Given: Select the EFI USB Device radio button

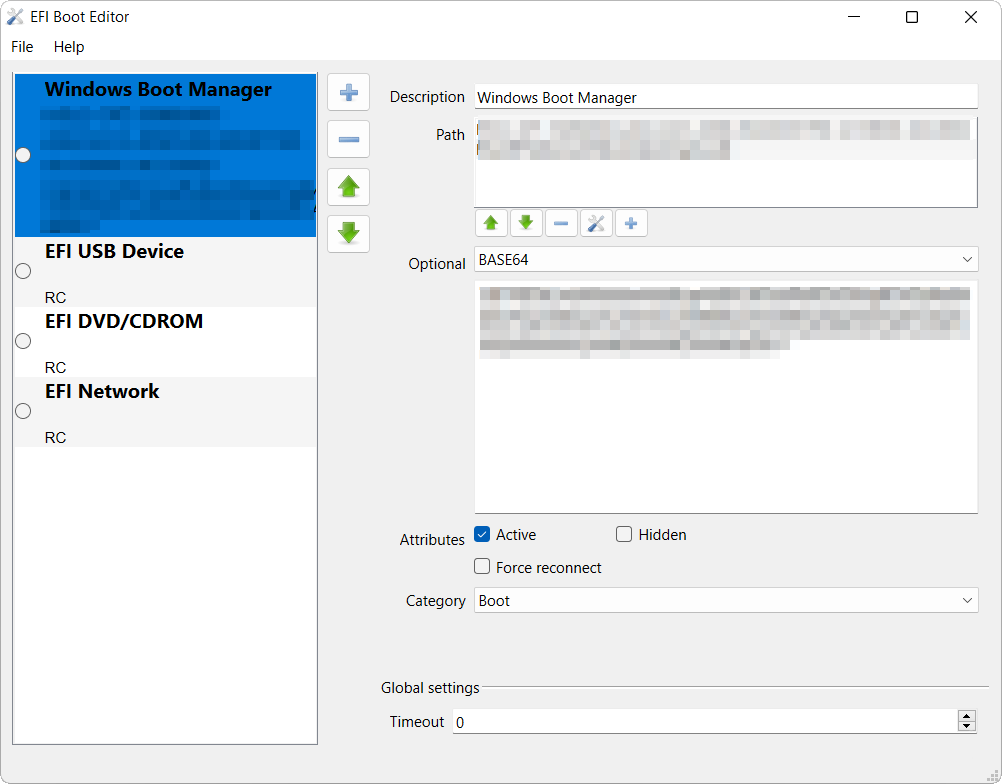Looking at the screenshot, I should (x=23, y=271).
